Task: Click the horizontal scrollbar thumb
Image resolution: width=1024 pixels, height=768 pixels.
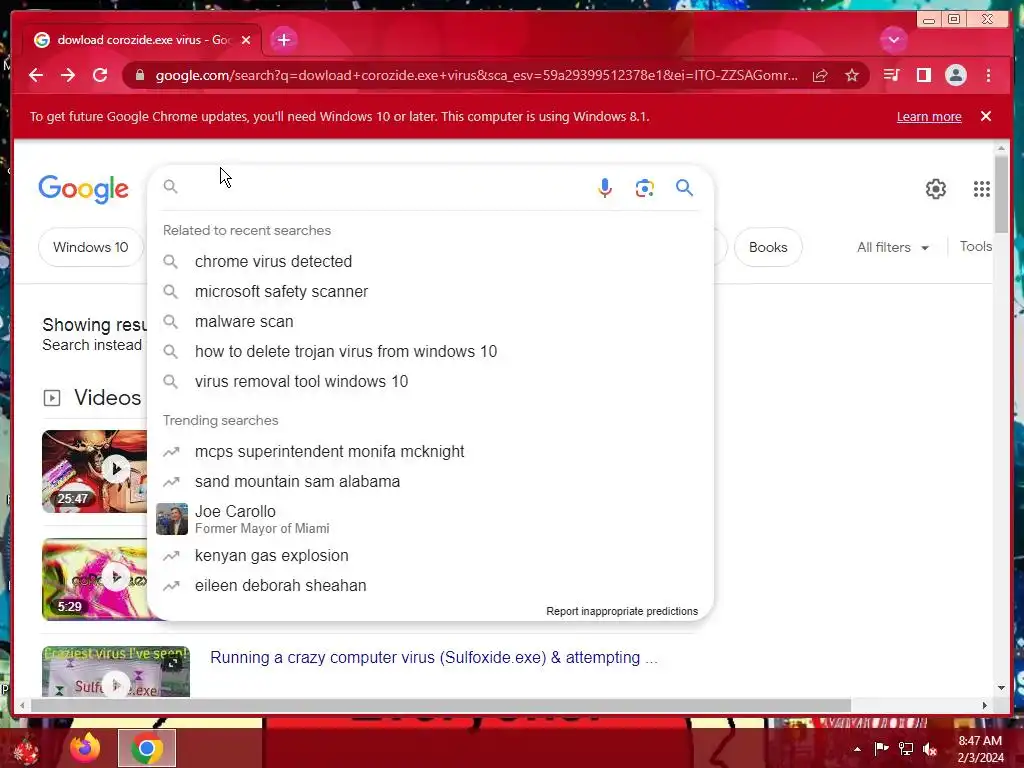Action: pyautogui.click(x=441, y=705)
